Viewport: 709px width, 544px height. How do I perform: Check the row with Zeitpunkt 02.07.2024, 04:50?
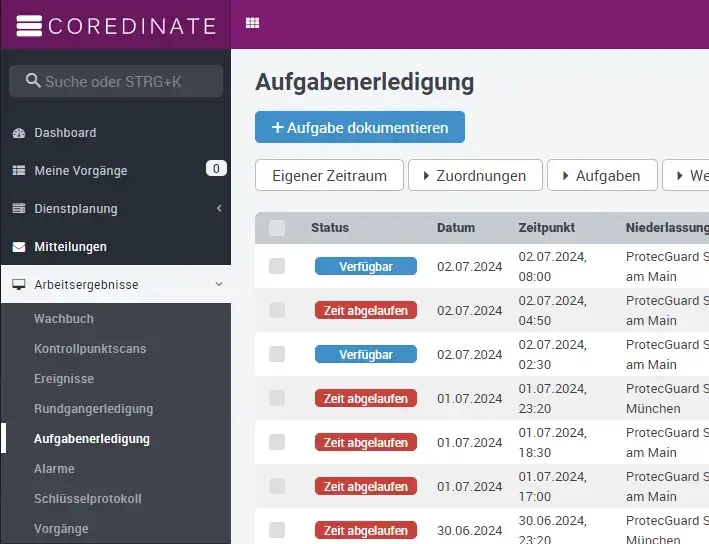[277, 310]
